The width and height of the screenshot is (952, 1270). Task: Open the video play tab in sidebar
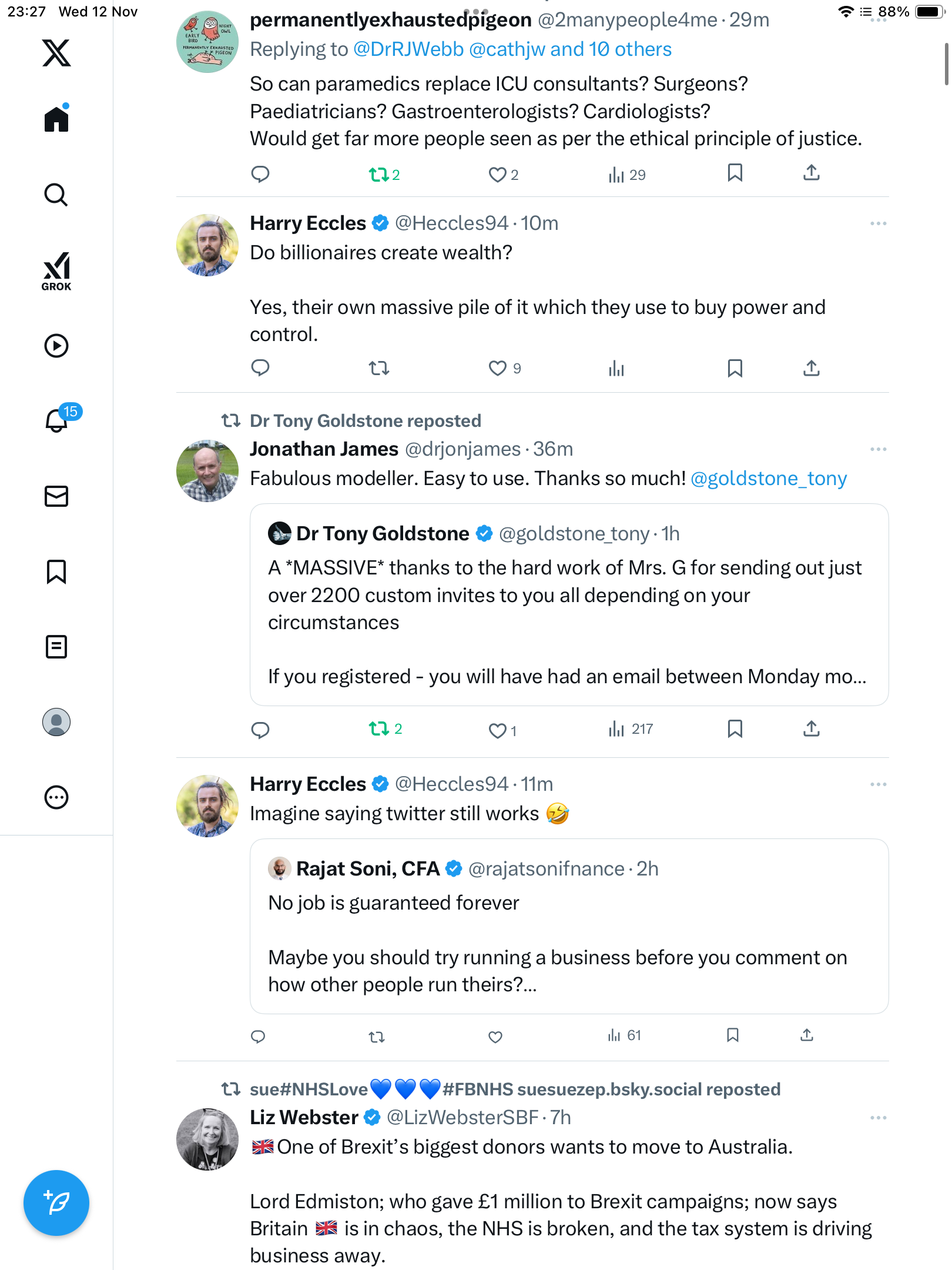(x=56, y=346)
